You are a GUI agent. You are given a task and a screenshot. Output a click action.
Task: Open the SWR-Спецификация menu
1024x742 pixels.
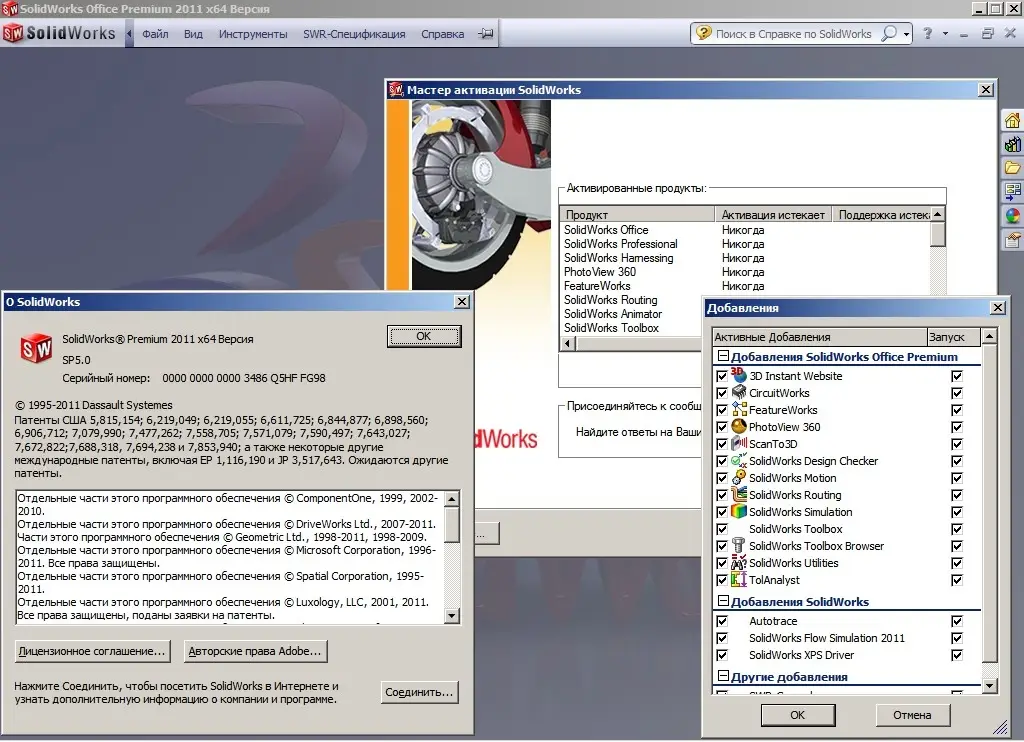(x=354, y=34)
